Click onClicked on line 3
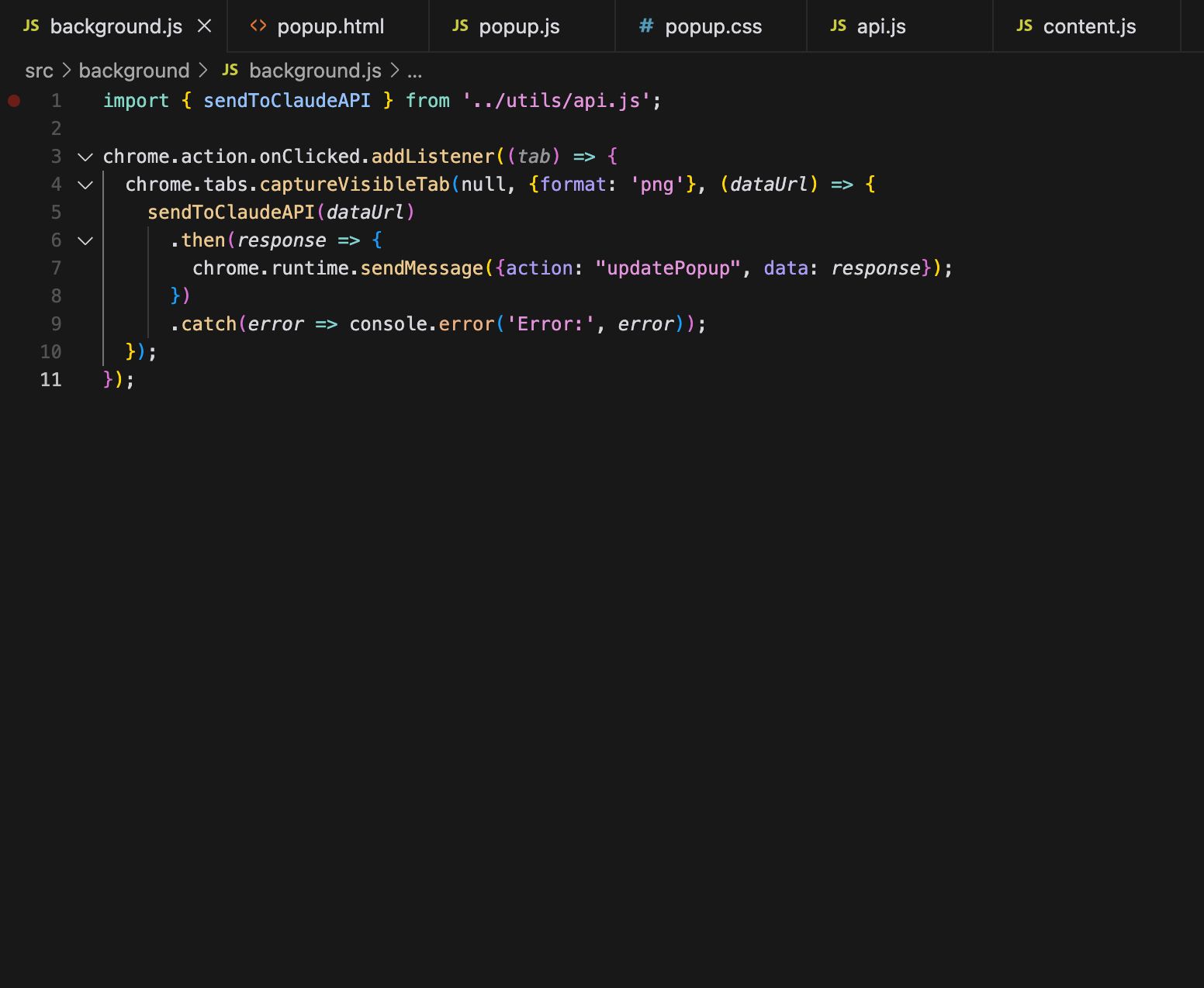 pyautogui.click(x=310, y=157)
